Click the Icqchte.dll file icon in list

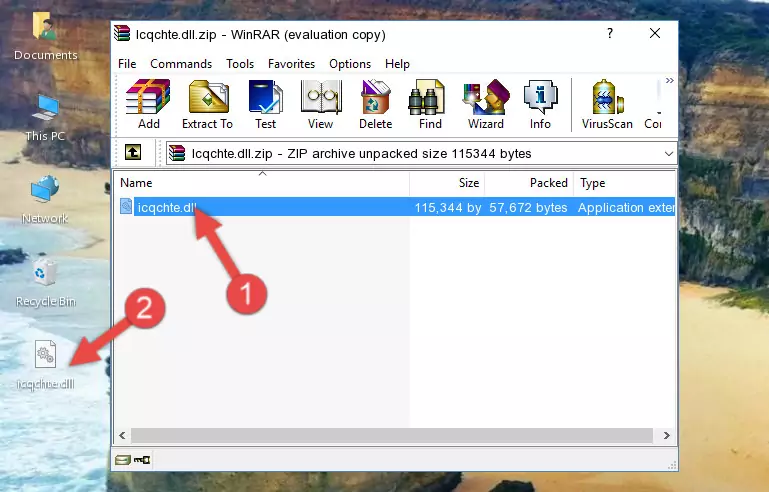point(126,207)
